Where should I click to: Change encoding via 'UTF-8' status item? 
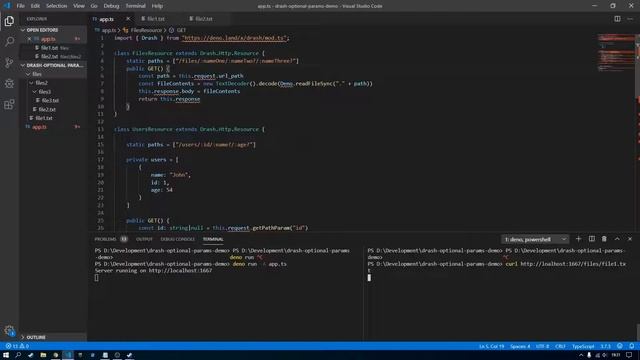tap(542, 346)
